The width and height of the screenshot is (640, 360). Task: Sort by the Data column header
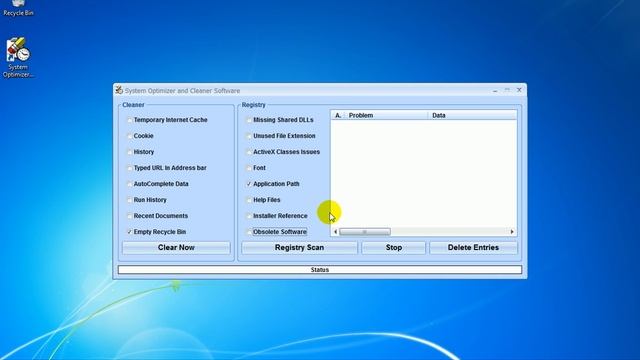pos(472,116)
